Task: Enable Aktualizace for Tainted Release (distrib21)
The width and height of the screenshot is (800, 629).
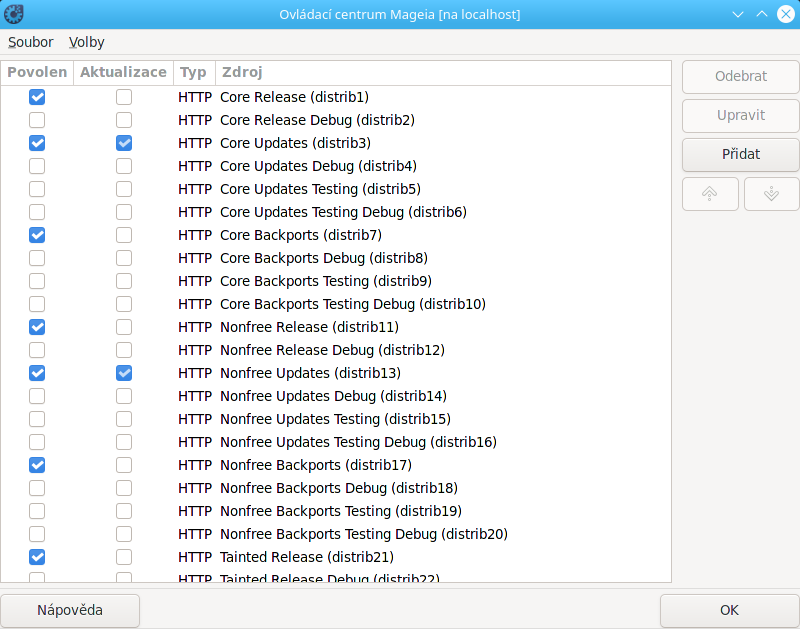Action: coord(124,557)
